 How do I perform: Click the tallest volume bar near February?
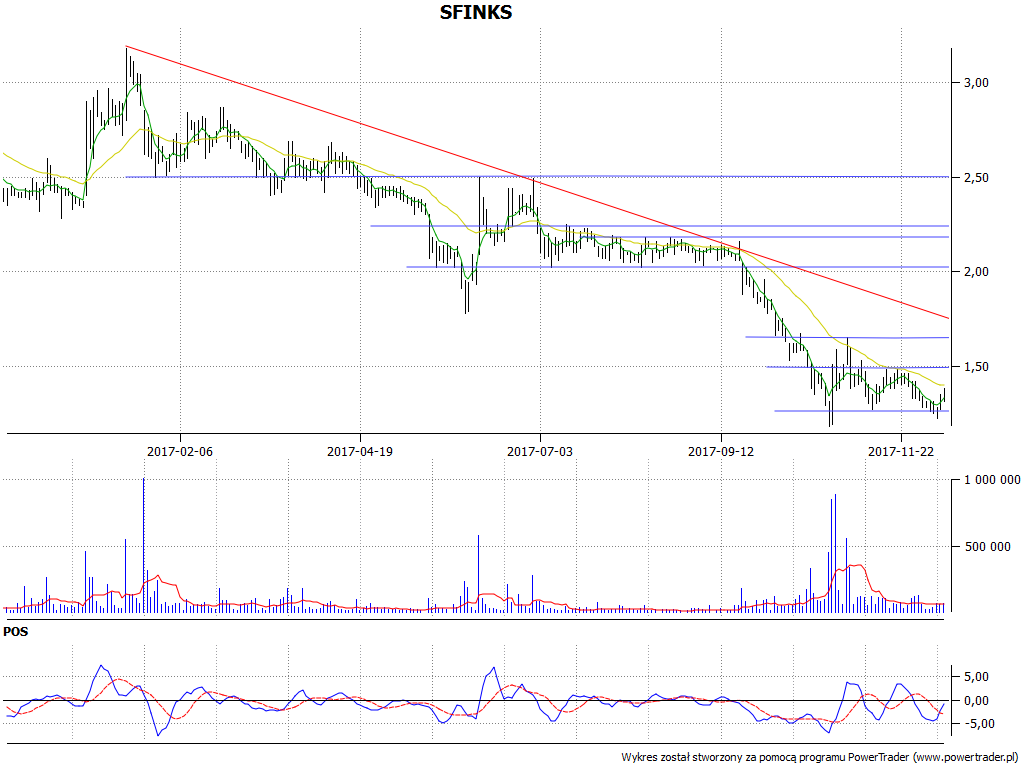(144, 545)
